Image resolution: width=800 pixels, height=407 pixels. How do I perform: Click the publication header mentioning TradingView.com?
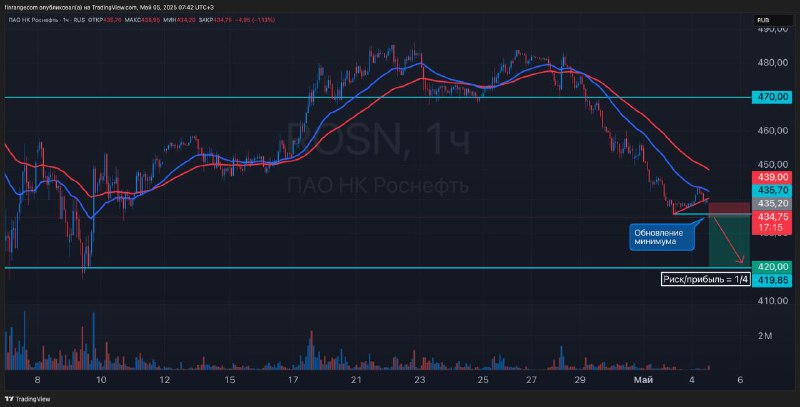(109, 8)
